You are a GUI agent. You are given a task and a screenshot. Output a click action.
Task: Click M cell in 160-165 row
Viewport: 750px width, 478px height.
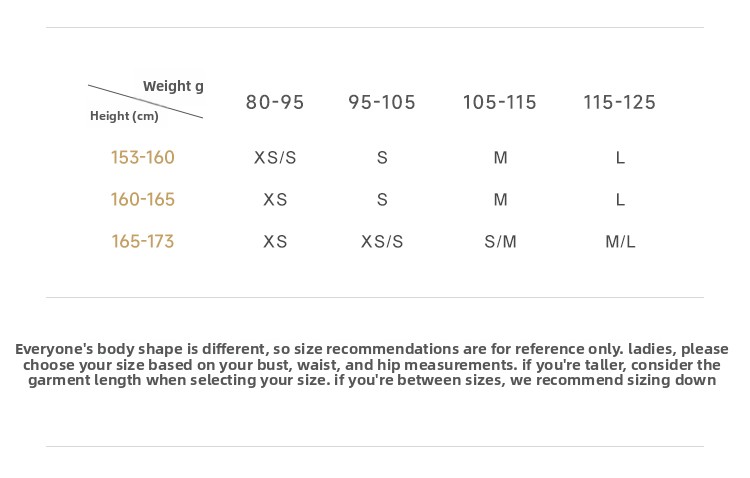coord(500,200)
